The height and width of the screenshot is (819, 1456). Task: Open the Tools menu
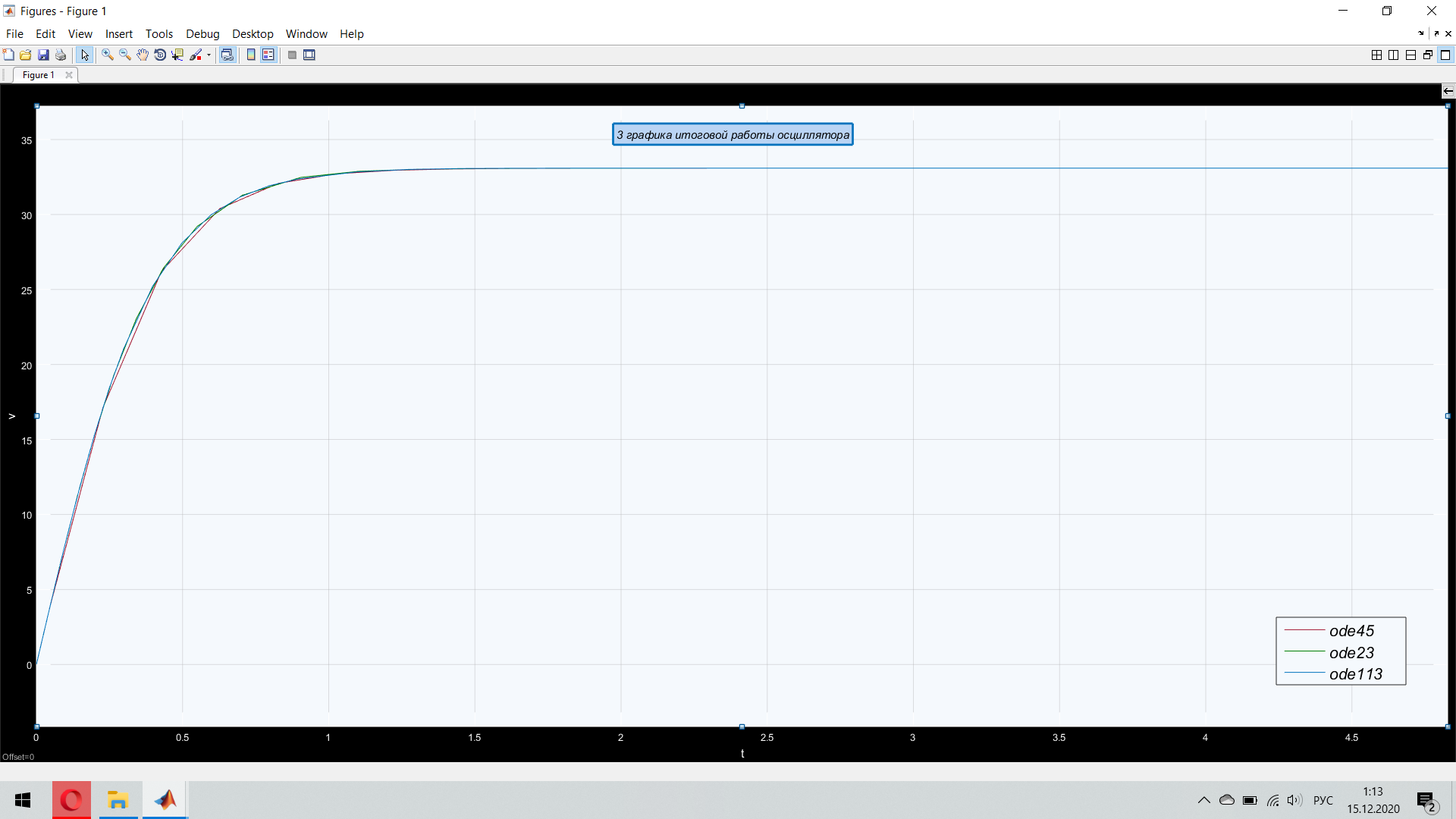(158, 34)
